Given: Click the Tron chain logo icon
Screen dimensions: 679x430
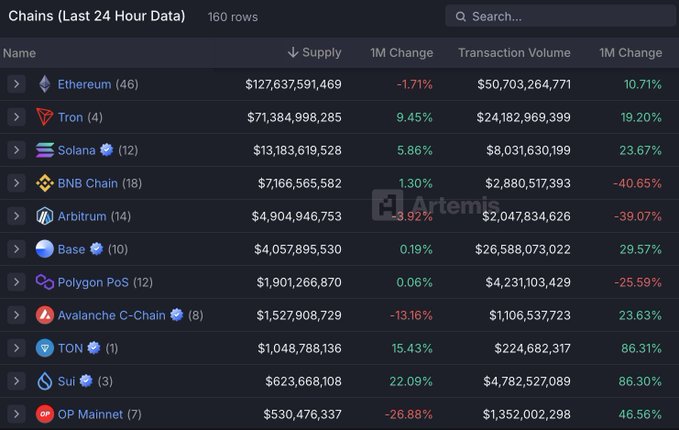Looking at the screenshot, I should 44,117.
